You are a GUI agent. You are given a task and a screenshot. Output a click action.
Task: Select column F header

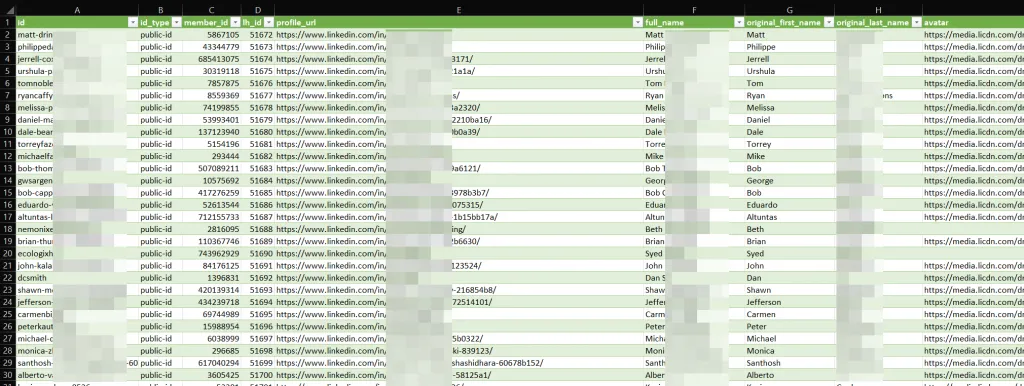pyautogui.click(x=694, y=10)
